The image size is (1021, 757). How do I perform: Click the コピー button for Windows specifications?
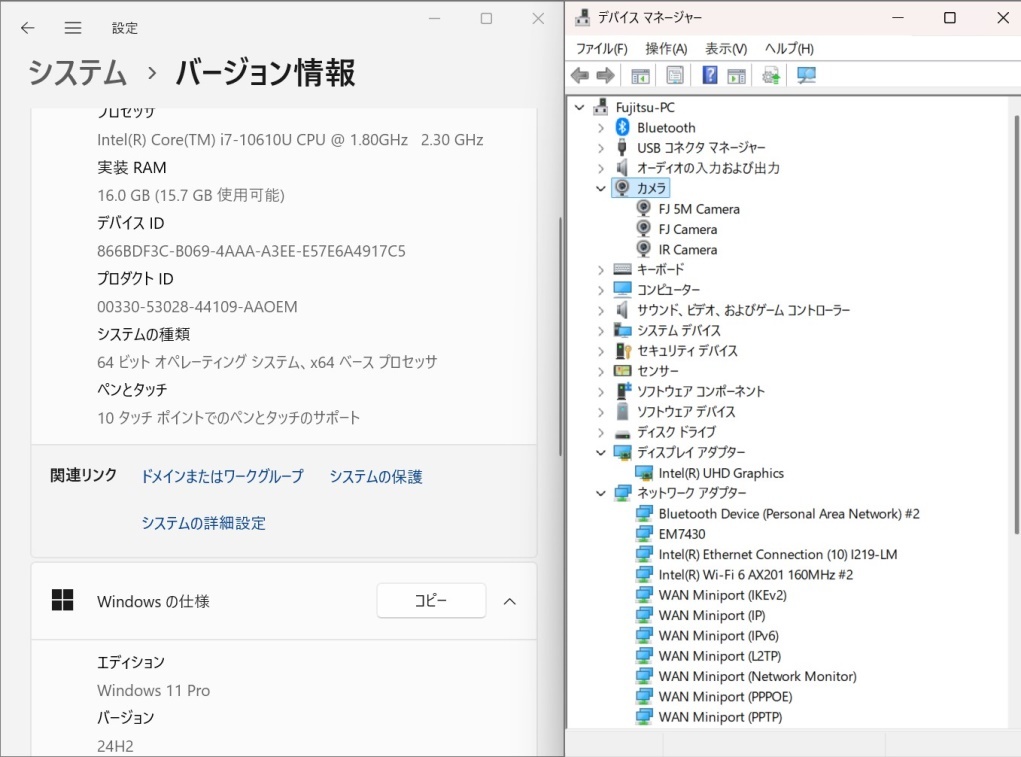pos(431,601)
